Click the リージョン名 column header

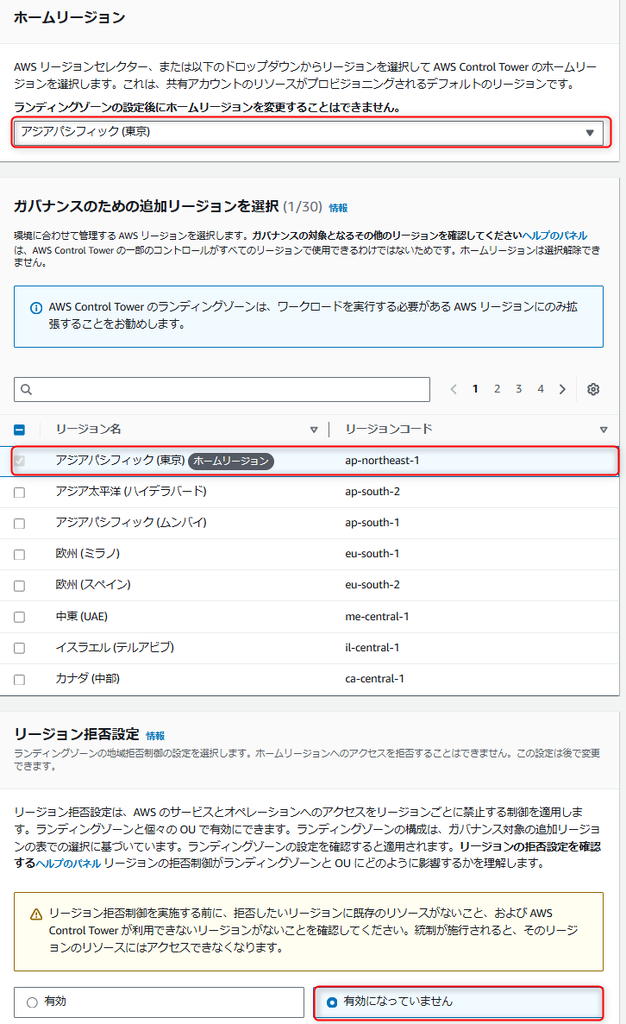[x=88, y=429]
